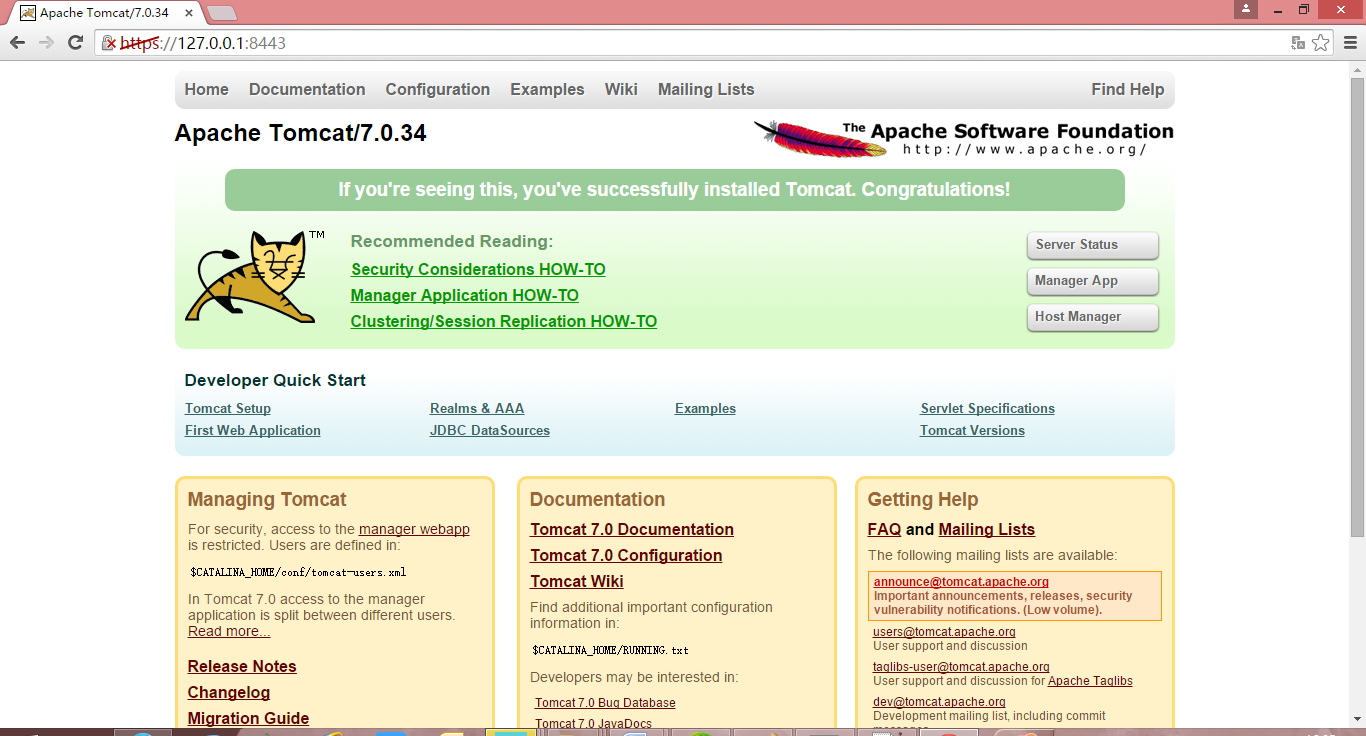Click users@tomcat.apache.org mailing list link
Screen dimensions: 1366x736
click(944, 632)
